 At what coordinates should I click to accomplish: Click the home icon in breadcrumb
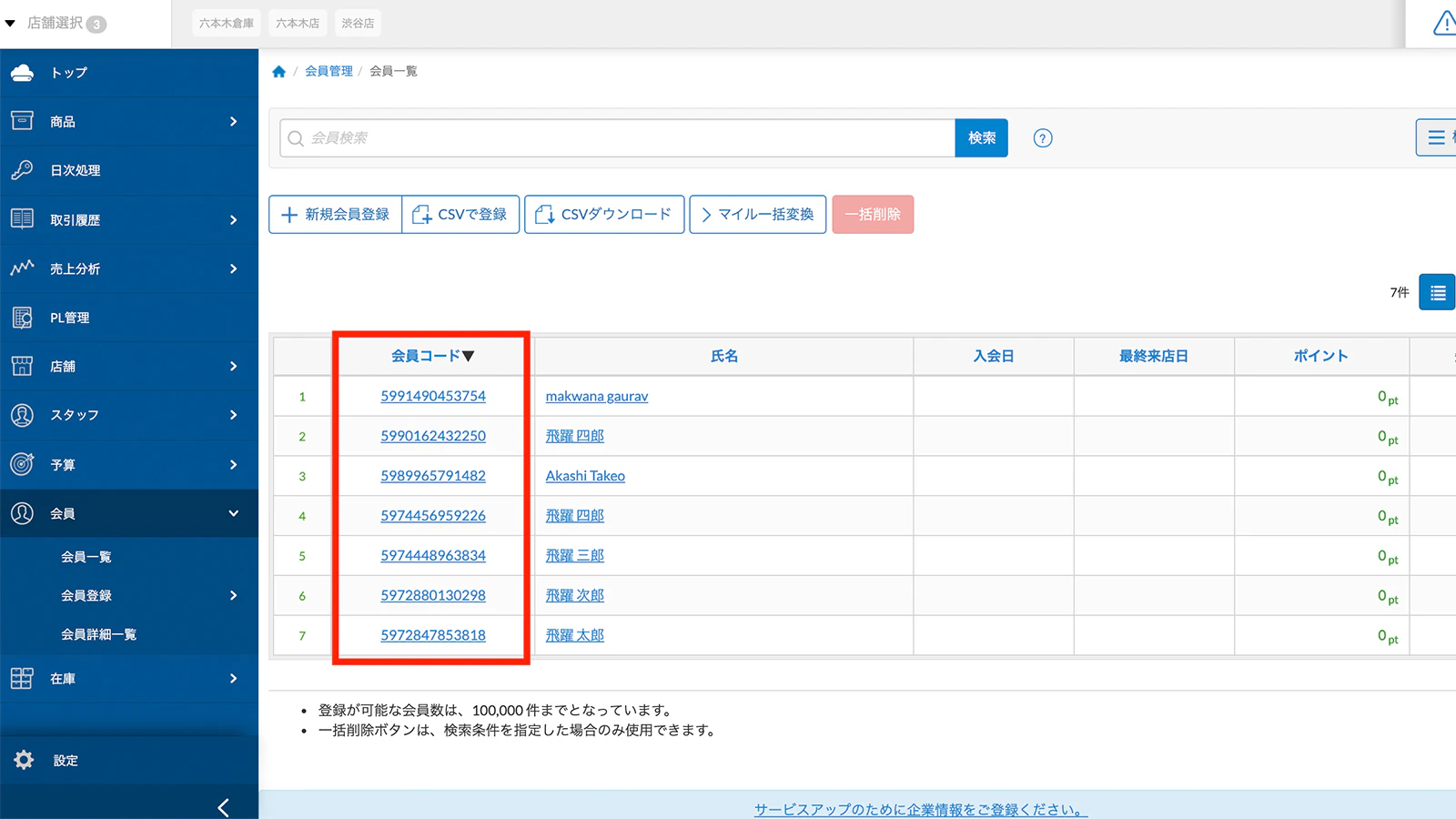[279, 71]
